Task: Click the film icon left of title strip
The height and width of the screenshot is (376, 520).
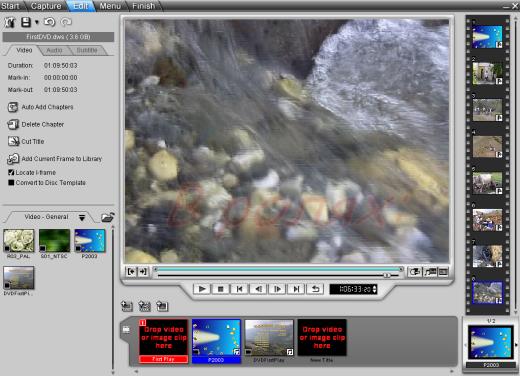Action: 126,330
